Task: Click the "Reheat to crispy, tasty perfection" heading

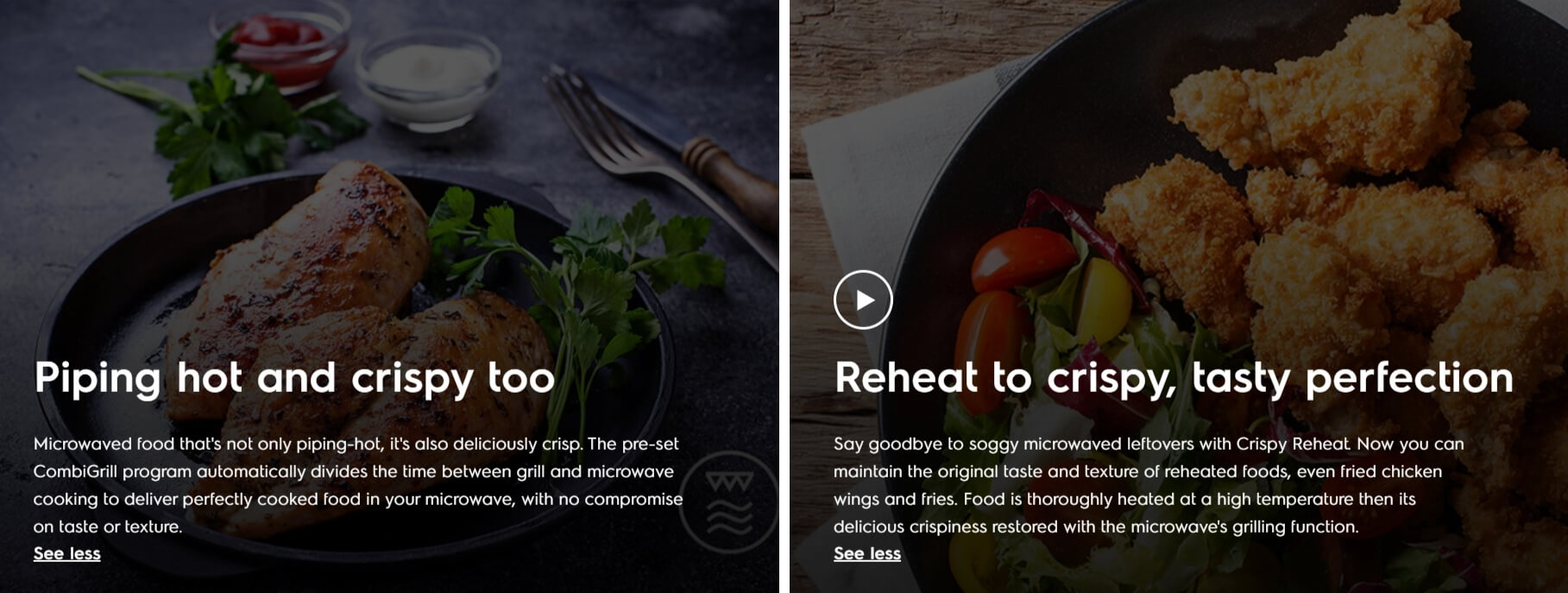Action: coord(1174,378)
